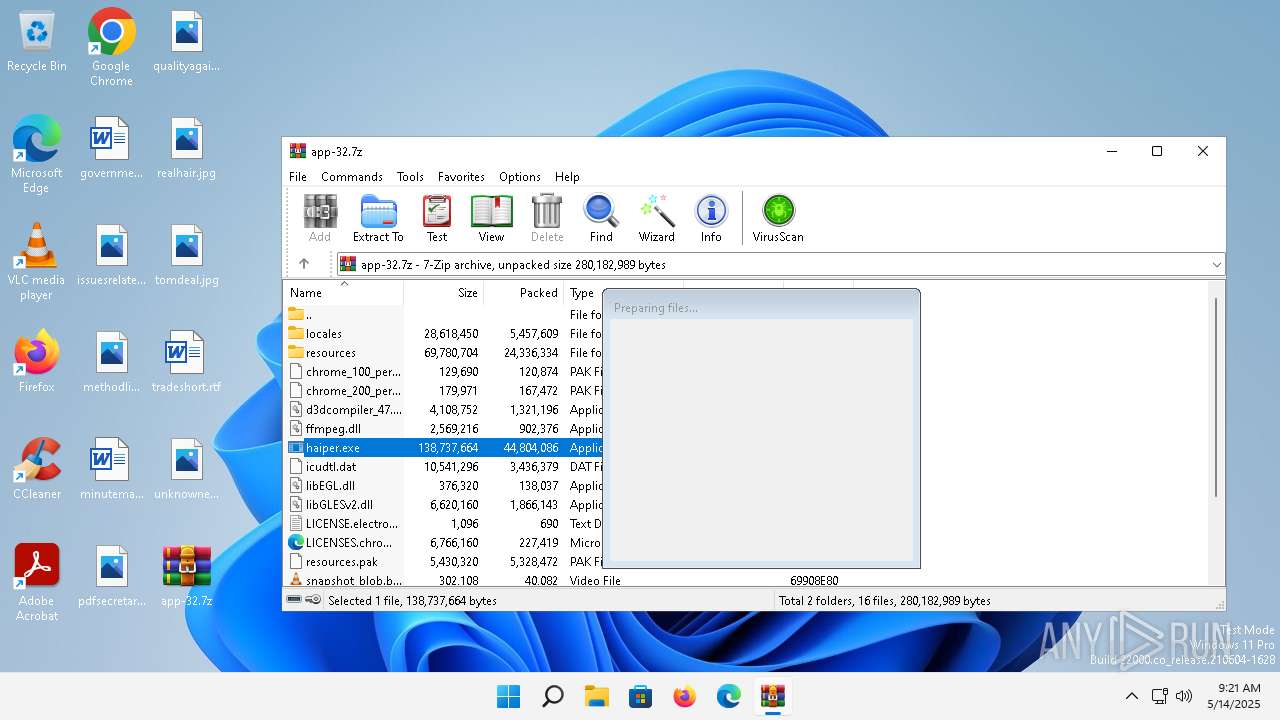This screenshot has width=1280, height=720.
Task: Select LICENSES.chromium file row
Action: tap(444, 543)
